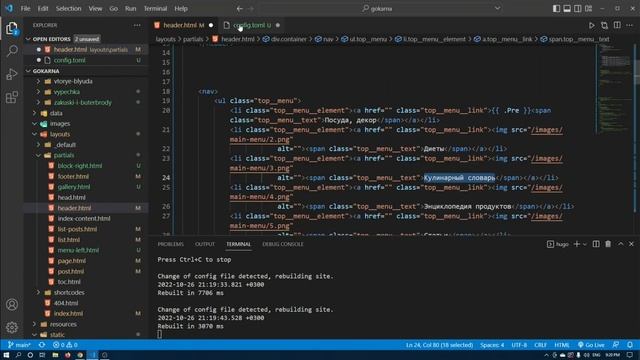Viewport: 640px width, 360px height.
Task: Switch to the config.toml editor tab
Action: 252,25
